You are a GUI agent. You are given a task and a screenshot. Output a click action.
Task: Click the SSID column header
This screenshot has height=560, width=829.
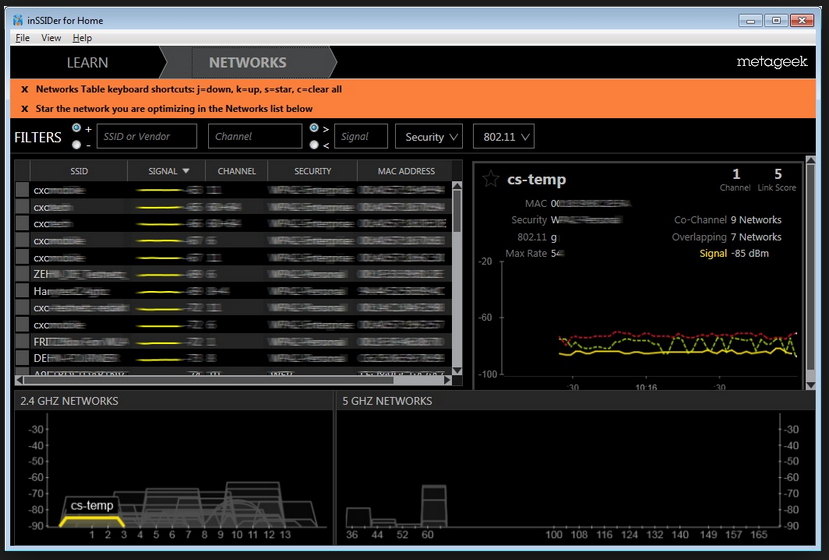point(79,171)
